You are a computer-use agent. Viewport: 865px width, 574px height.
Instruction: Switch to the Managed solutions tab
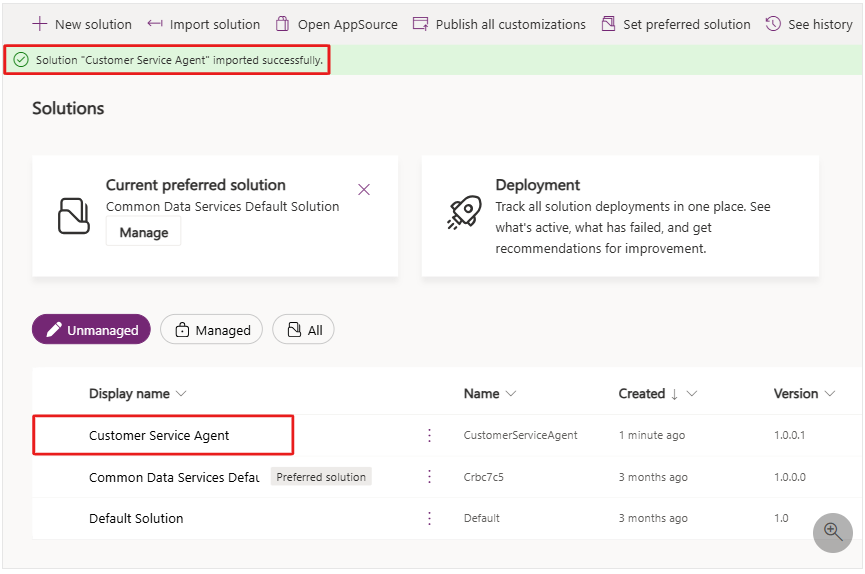click(211, 329)
